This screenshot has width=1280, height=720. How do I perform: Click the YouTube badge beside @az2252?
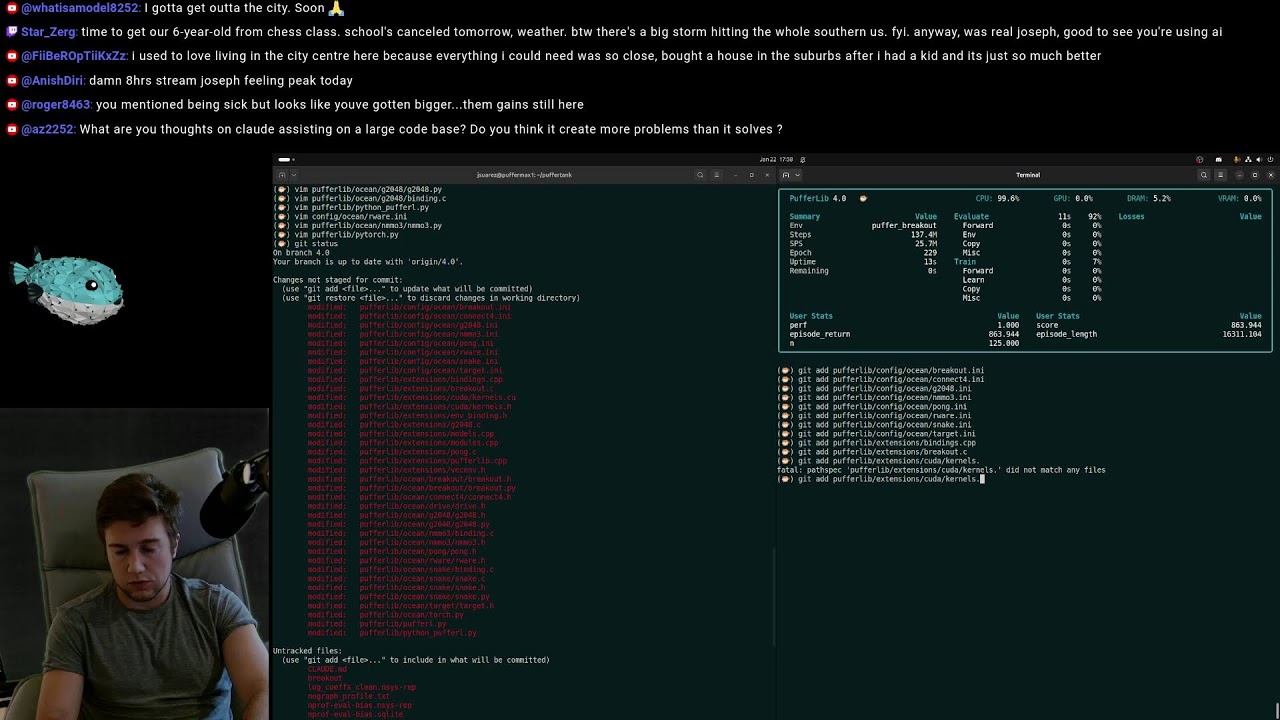pyautogui.click(x=12, y=129)
